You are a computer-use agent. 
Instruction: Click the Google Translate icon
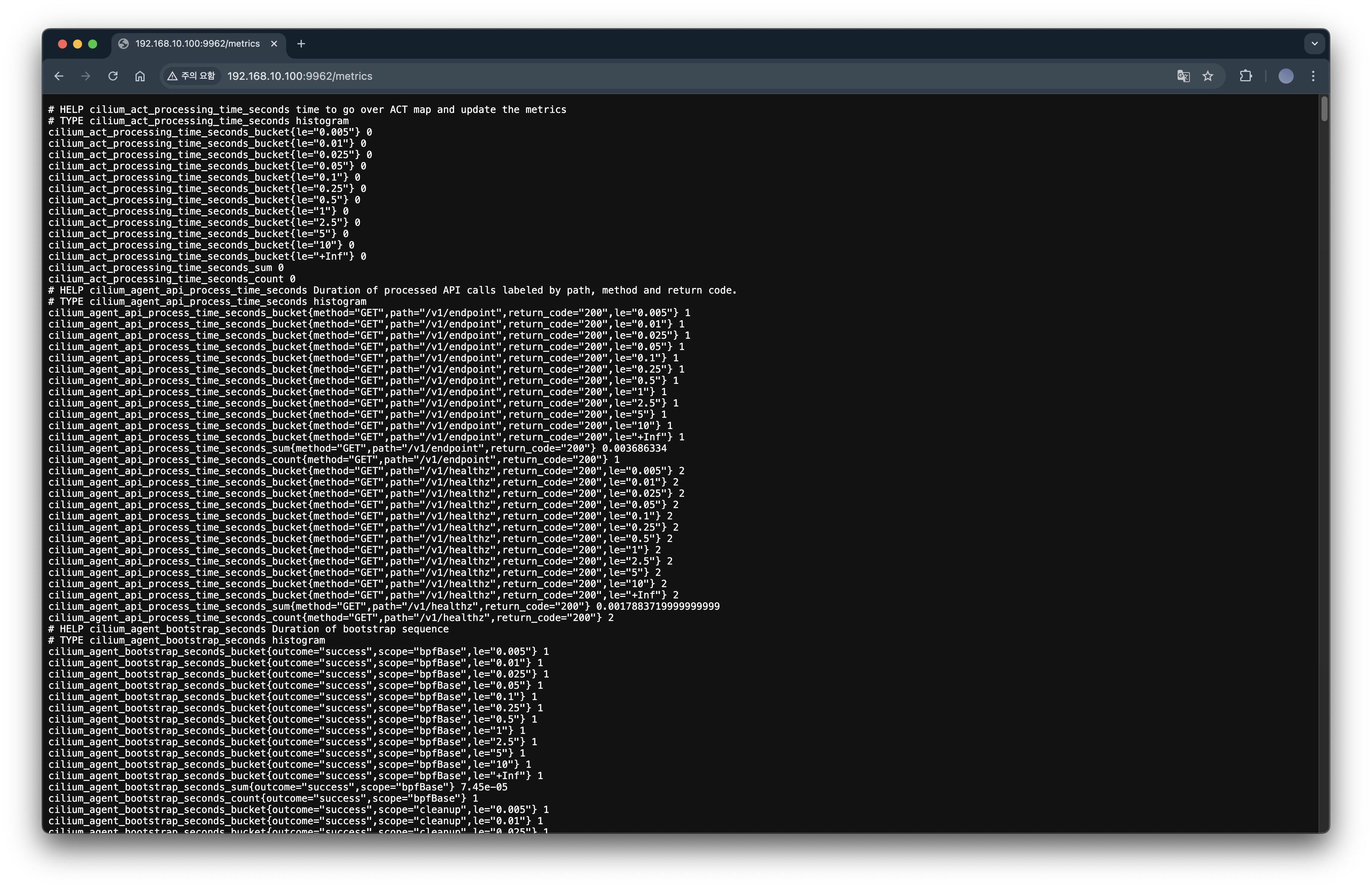(x=1183, y=76)
